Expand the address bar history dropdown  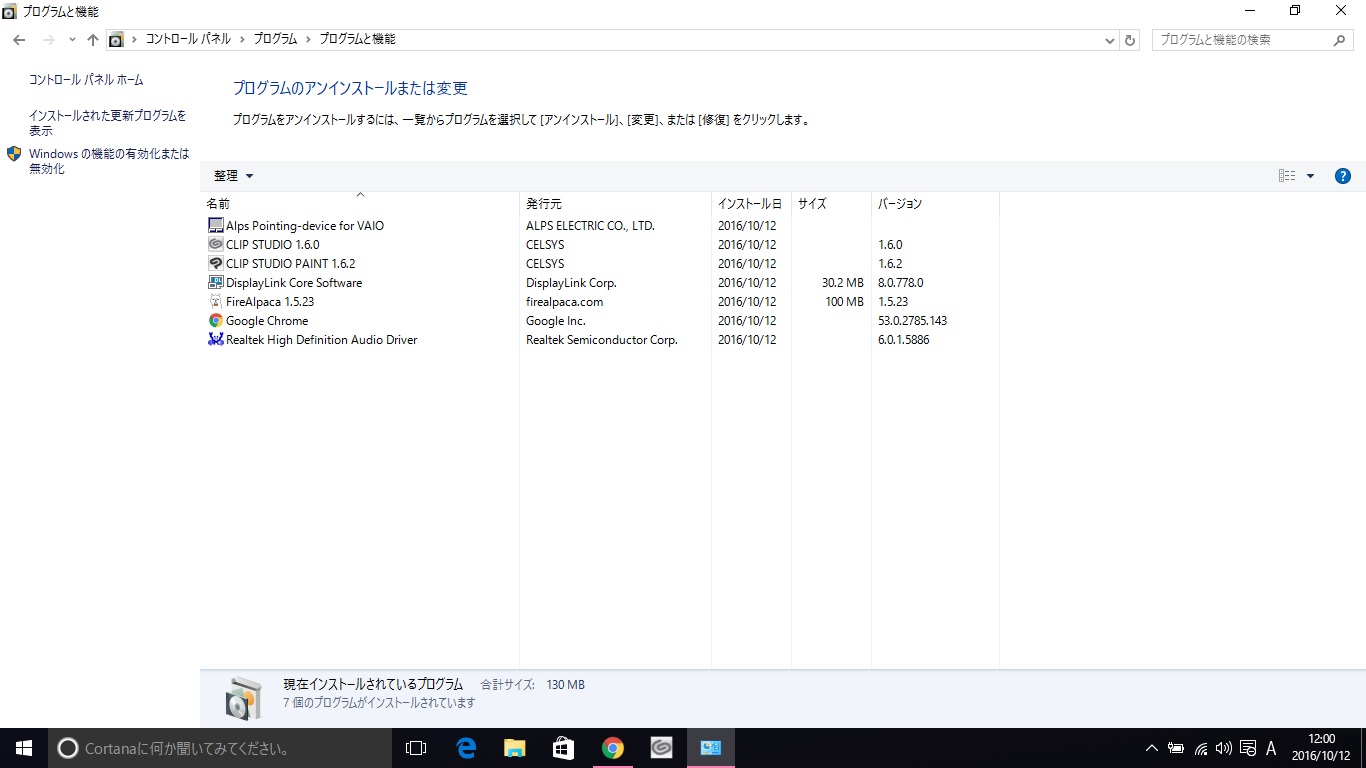1110,40
